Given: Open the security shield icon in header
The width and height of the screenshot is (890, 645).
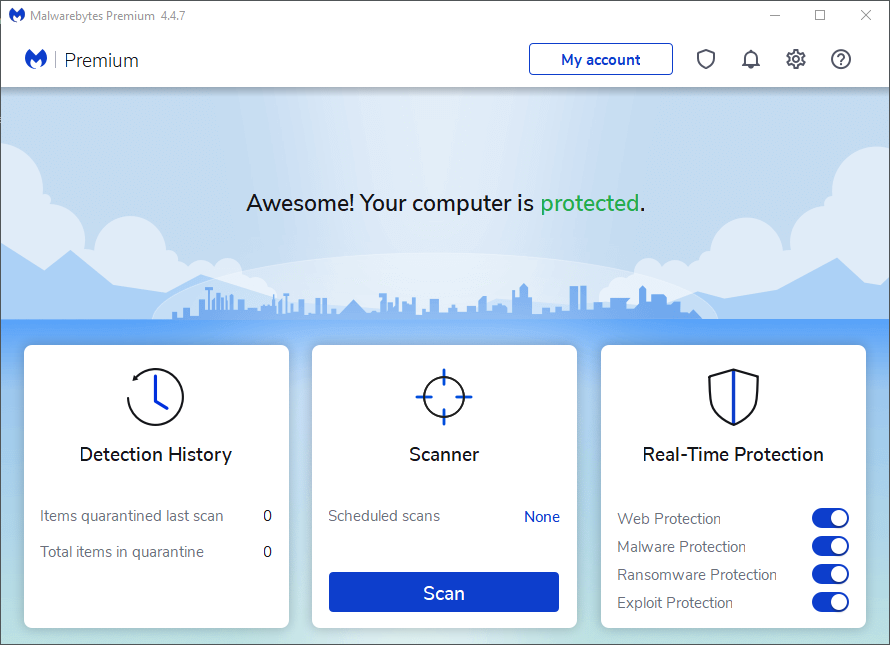Looking at the screenshot, I should coord(706,60).
